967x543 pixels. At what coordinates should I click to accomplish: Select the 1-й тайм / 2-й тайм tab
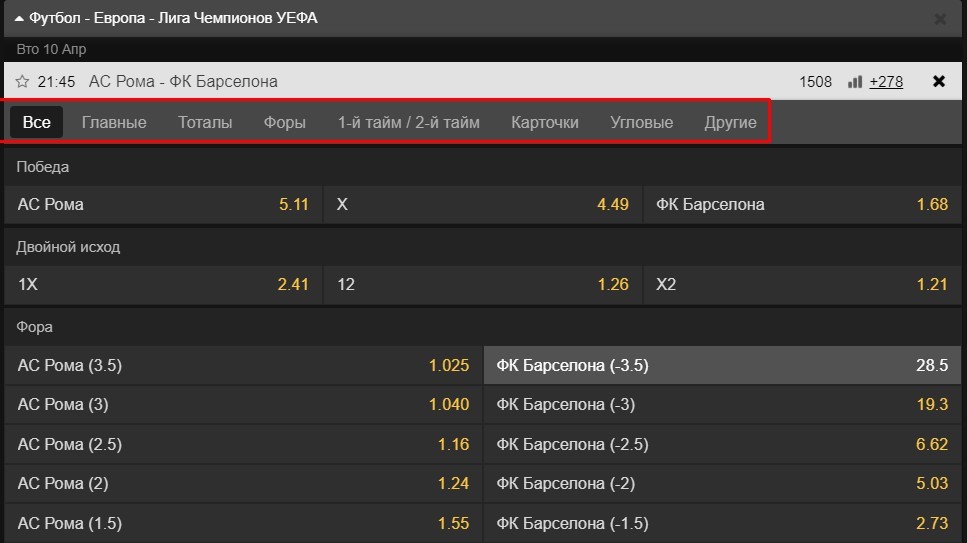pos(408,122)
